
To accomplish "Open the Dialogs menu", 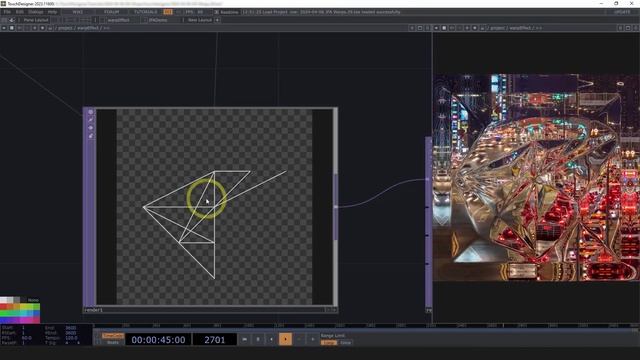I will (36, 12).
